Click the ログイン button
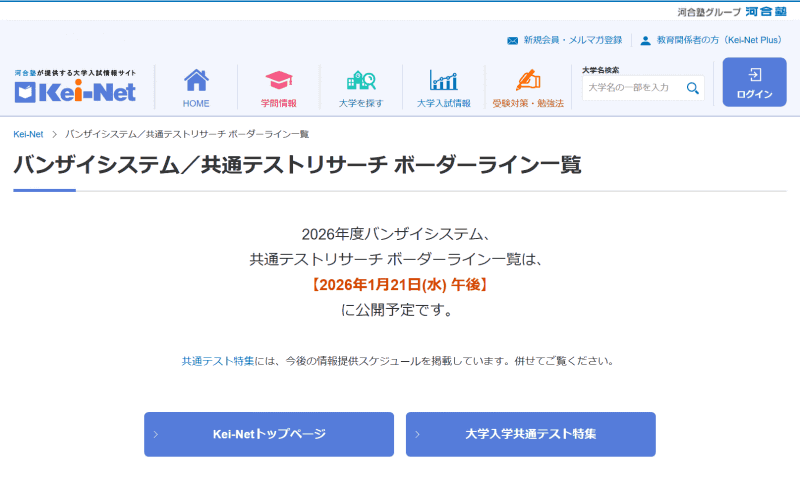This screenshot has width=800, height=482. [x=754, y=82]
